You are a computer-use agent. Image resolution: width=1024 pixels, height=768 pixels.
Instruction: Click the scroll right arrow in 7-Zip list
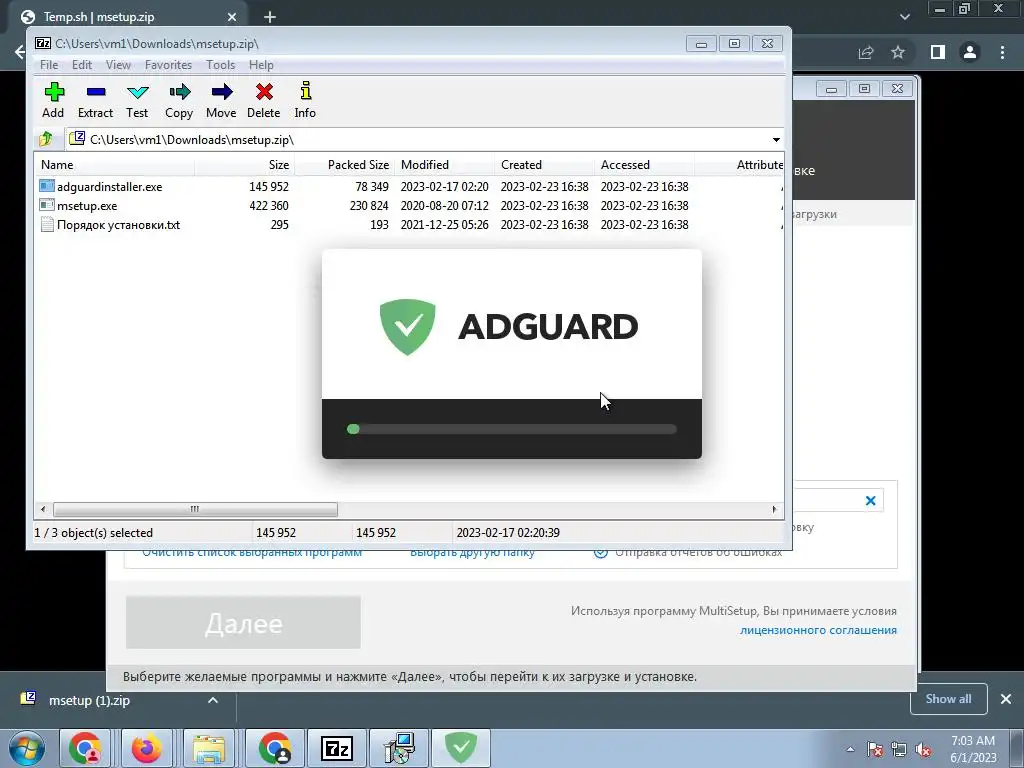click(x=775, y=509)
